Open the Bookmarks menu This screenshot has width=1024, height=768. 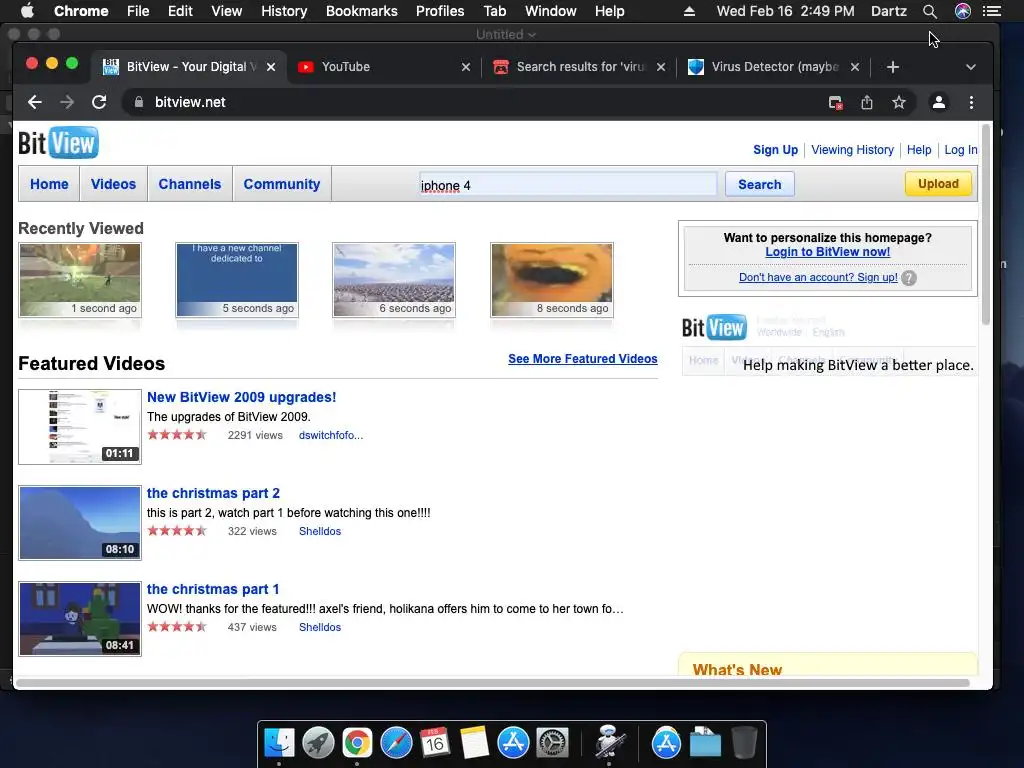[362, 11]
